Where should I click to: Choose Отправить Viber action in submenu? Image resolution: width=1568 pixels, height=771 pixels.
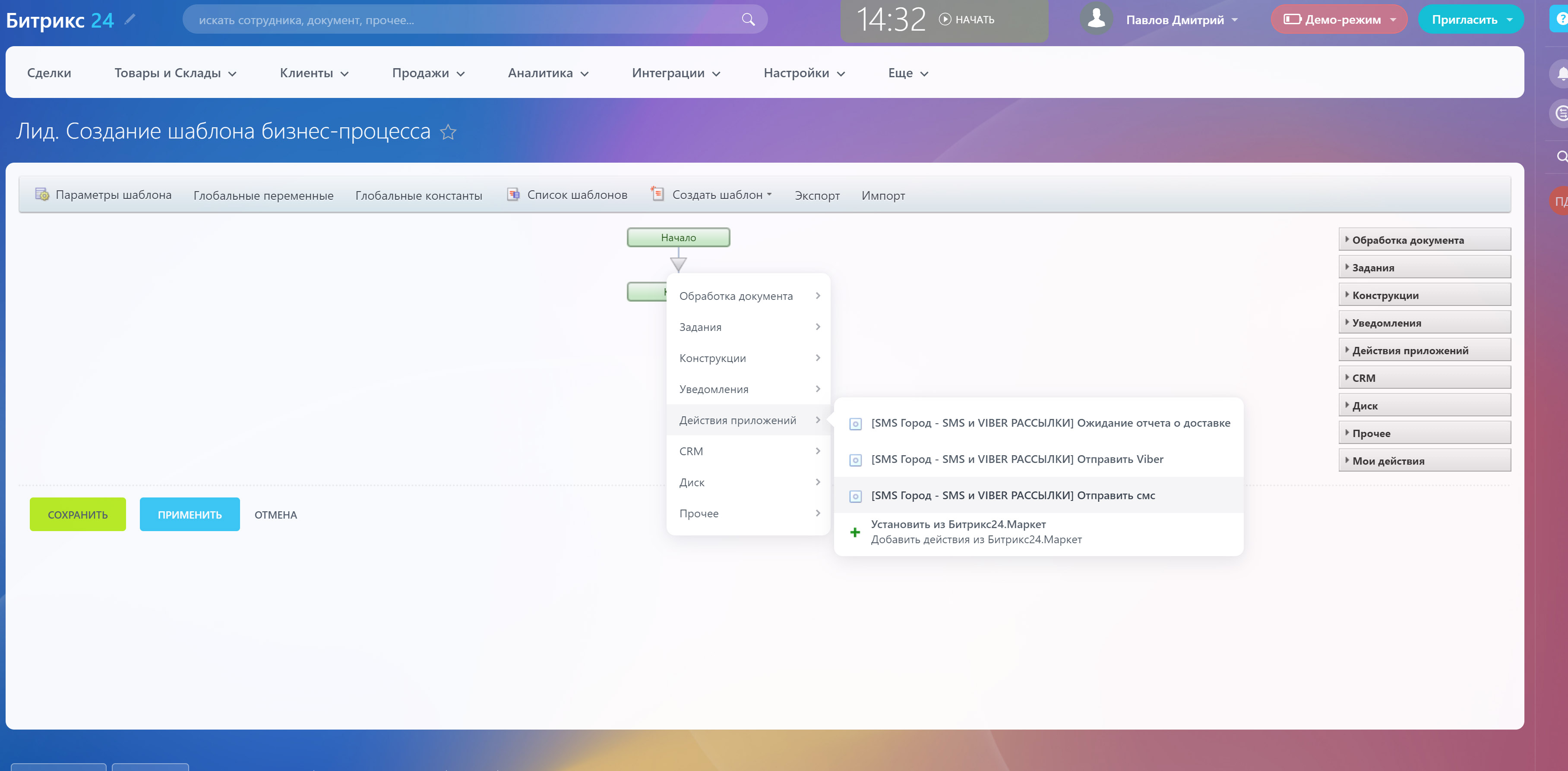tap(1017, 459)
